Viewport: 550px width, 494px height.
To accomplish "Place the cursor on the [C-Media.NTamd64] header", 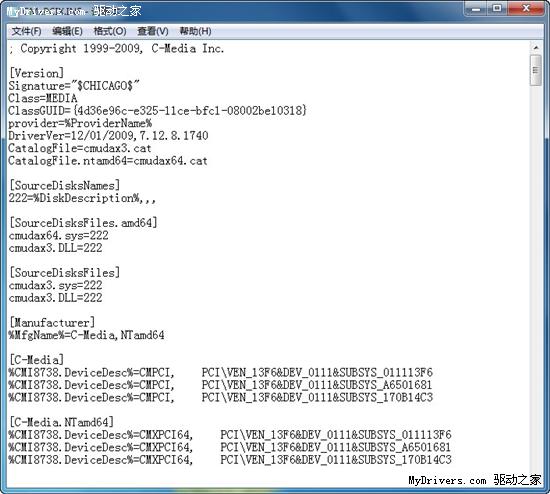I will (x=61, y=422).
